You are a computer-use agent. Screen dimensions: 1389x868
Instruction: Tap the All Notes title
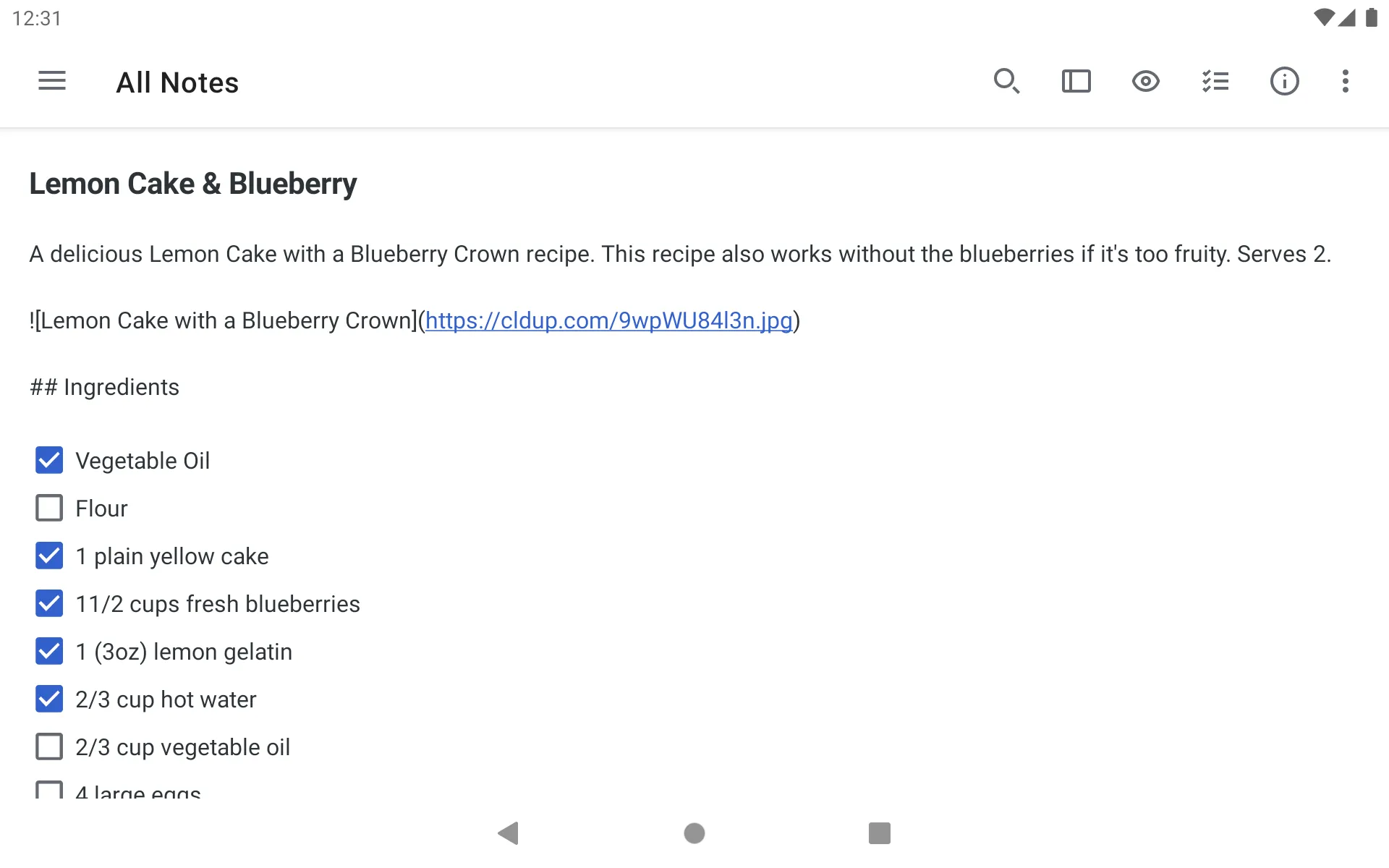click(177, 82)
